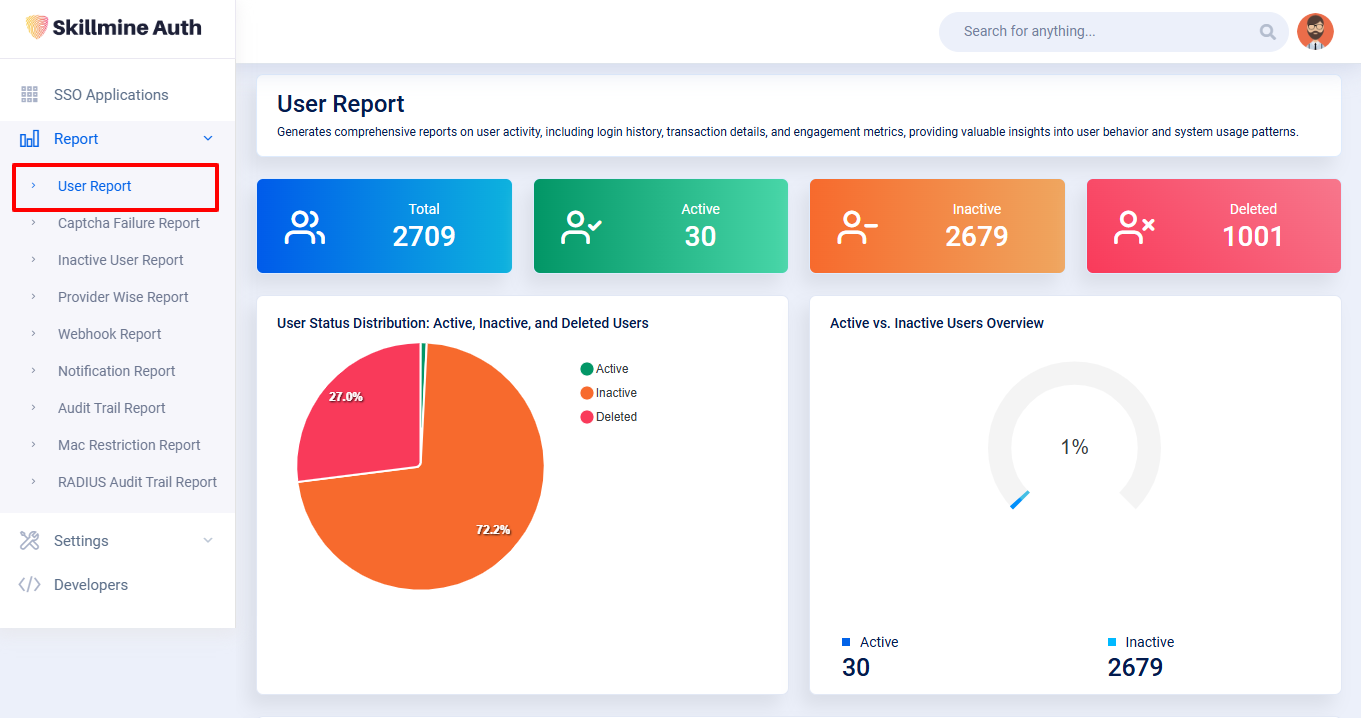The image size is (1361, 718).
Task: Expand the Settings menu chevron
Action: tap(208, 541)
